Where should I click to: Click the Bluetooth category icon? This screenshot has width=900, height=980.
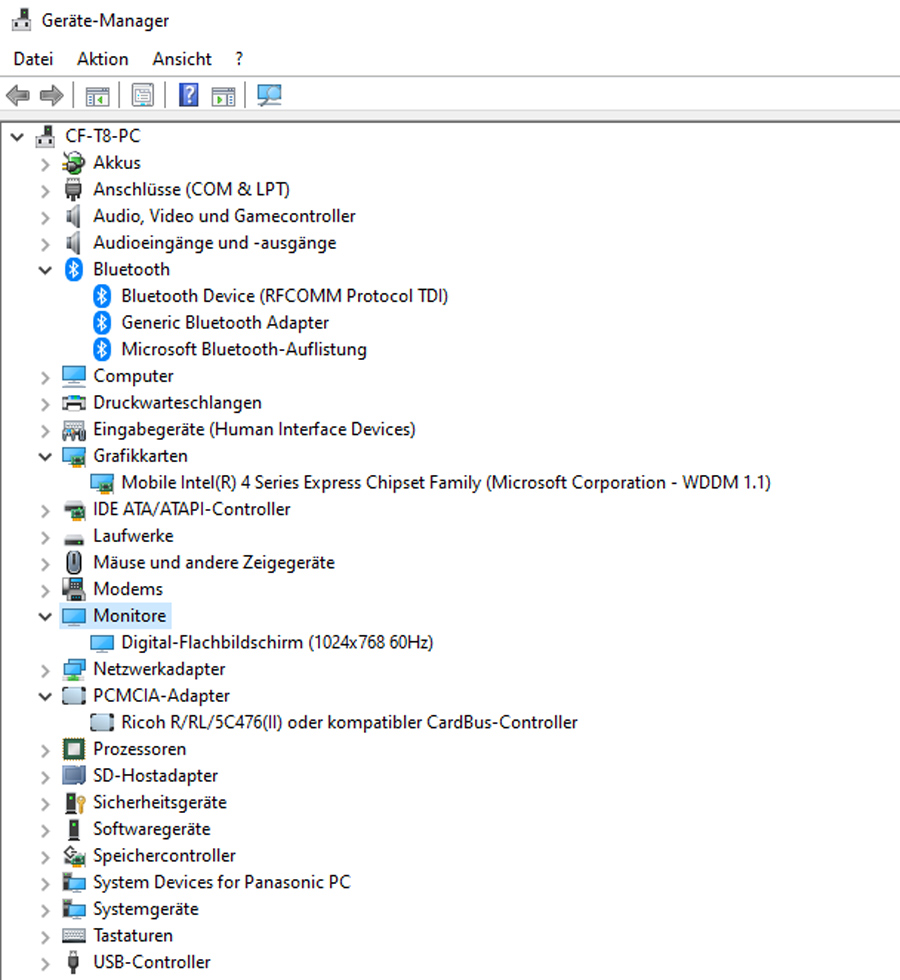(73, 269)
